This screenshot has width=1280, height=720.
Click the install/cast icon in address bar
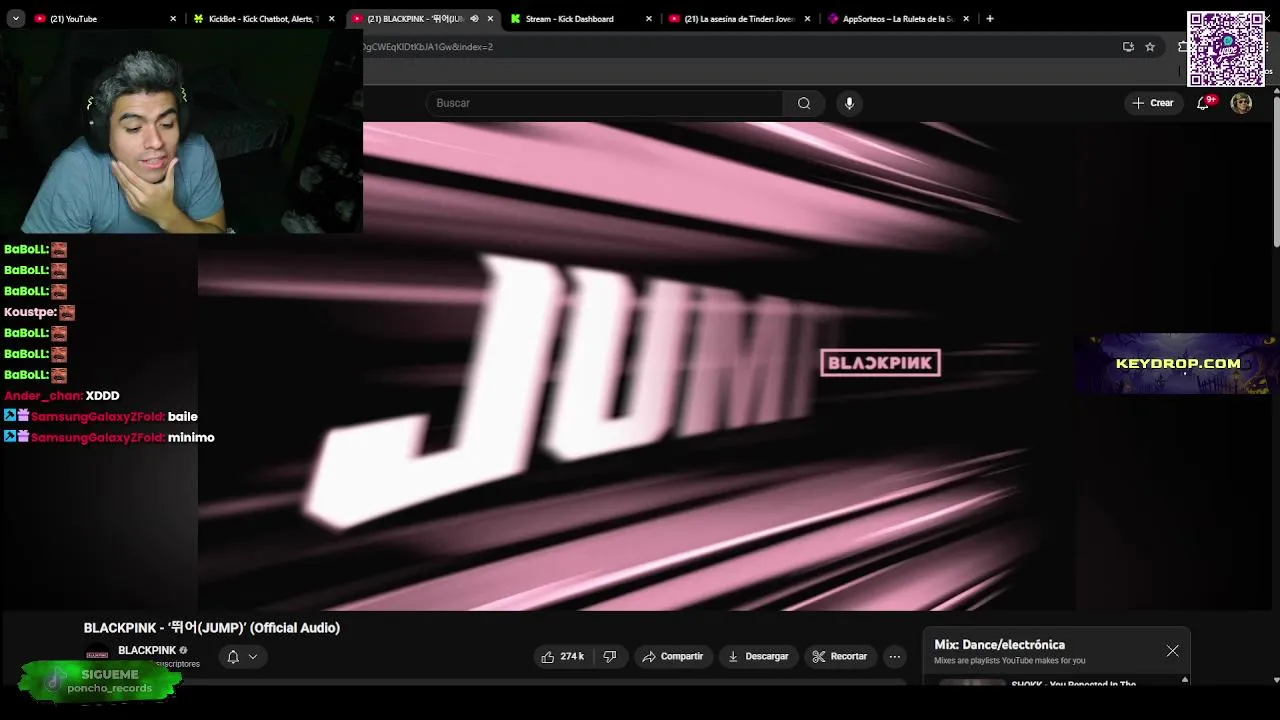point(1128,47)
